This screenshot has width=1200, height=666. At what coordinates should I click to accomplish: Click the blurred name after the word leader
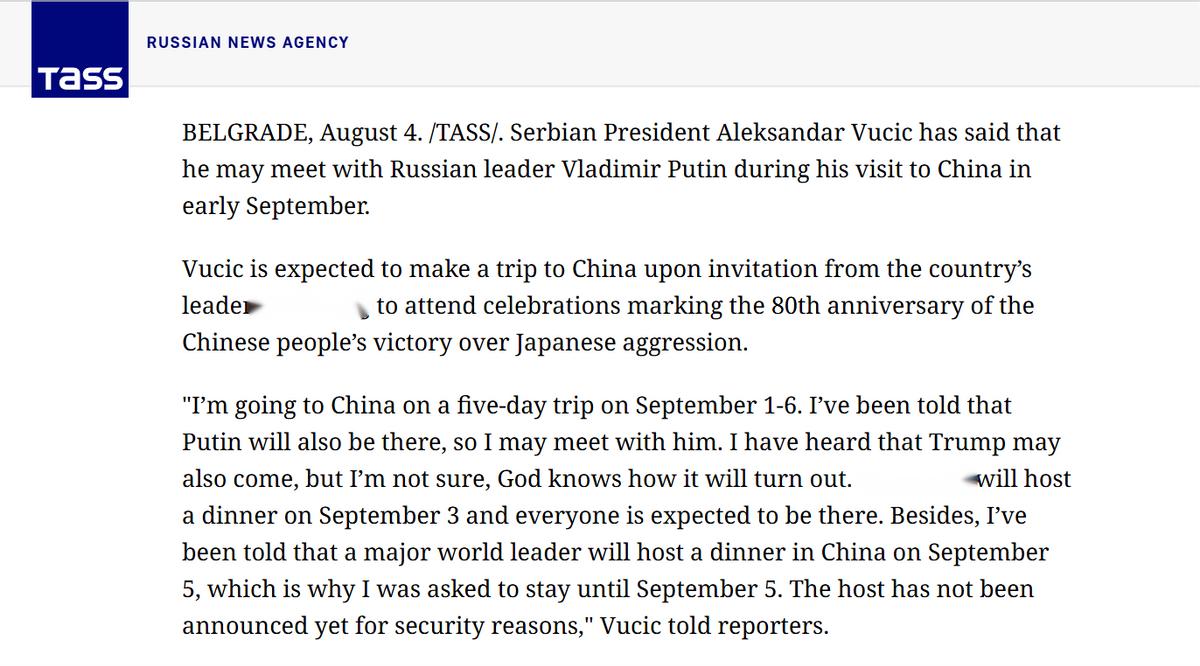(308, 306)
